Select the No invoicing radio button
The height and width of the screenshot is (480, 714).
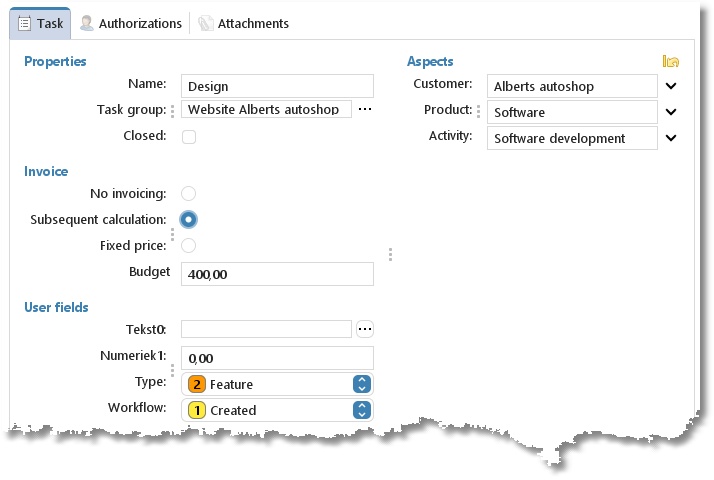coord(189,194)
